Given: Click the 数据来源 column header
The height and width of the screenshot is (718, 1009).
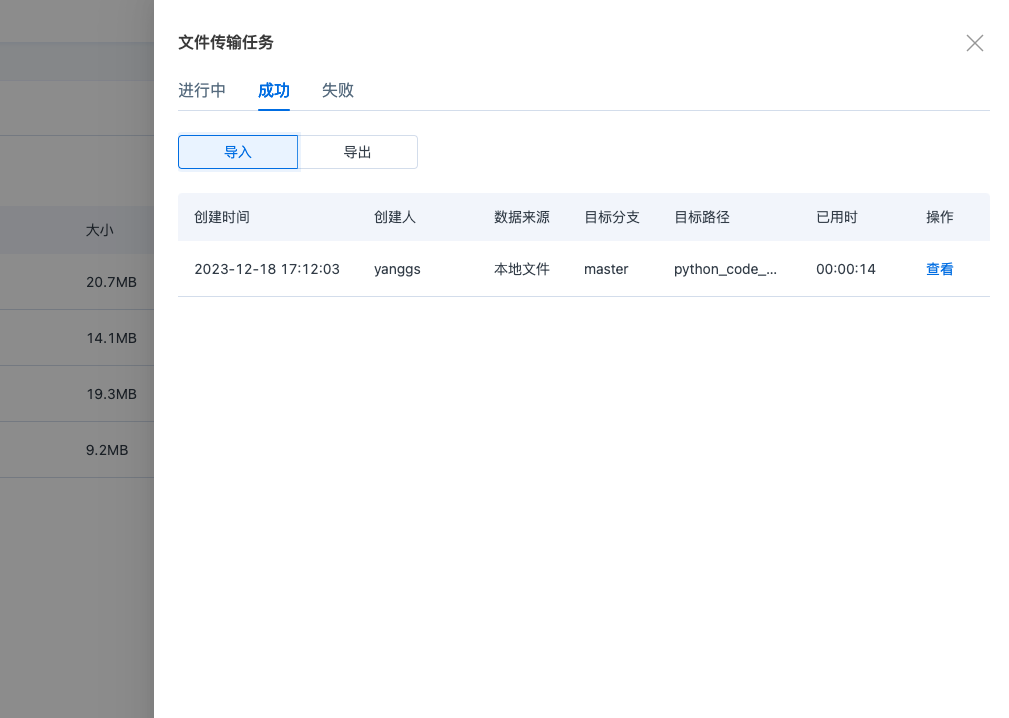Looking at the screenshot, I should pos(521,217).
